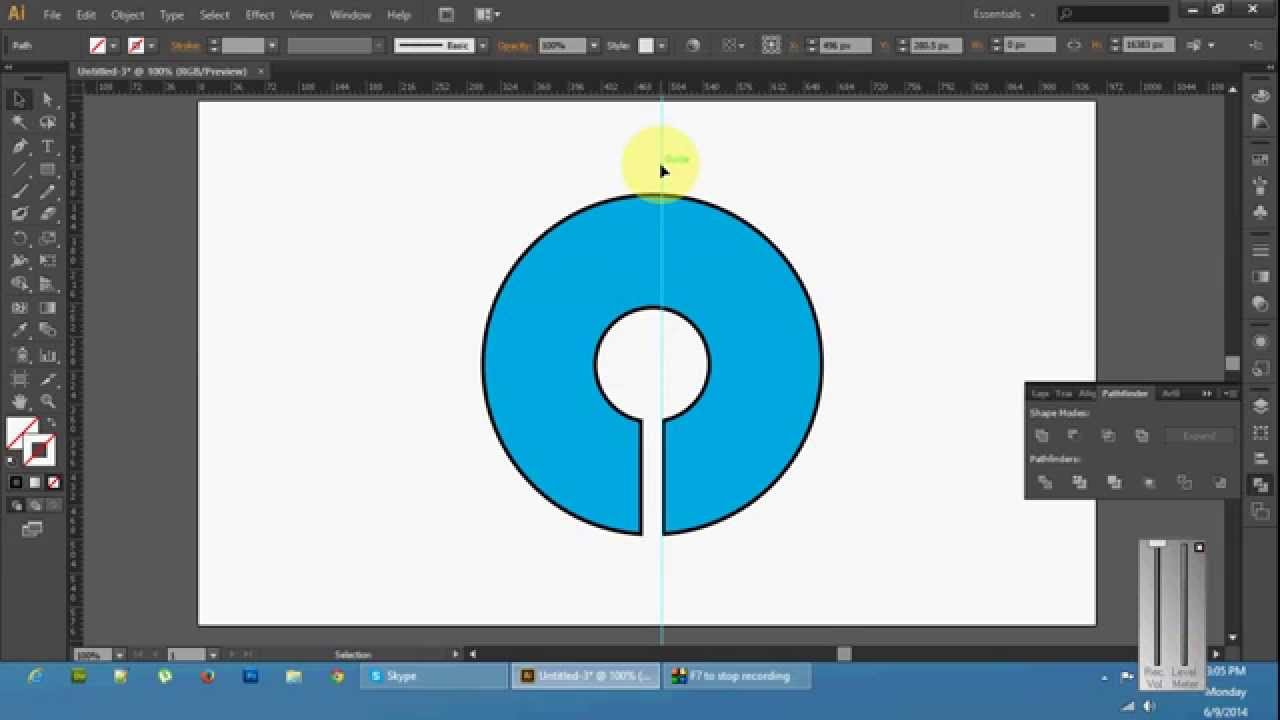Open the File menu
This screenshot has height=720, width=1280.
point(52,15)
